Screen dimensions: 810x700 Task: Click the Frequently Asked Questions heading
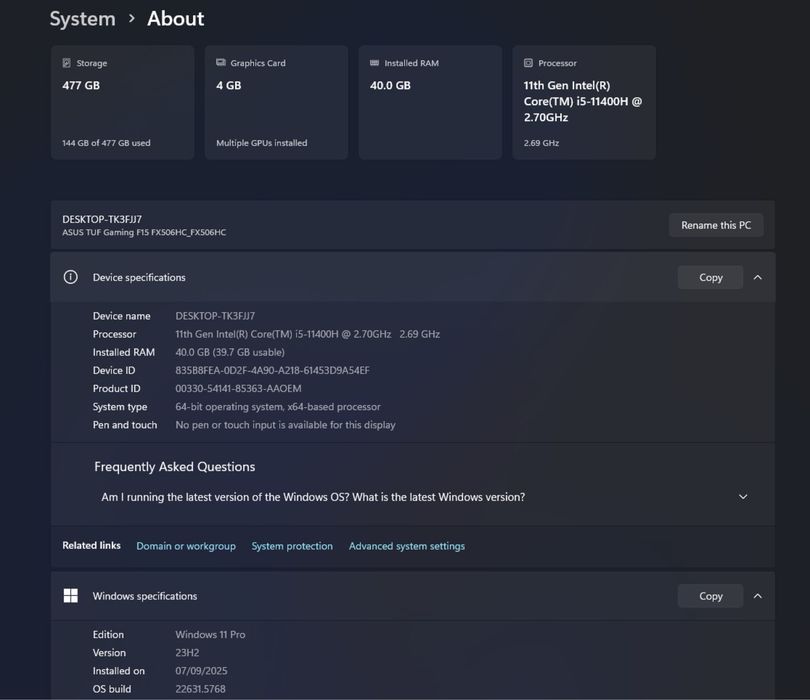[175, 466]
